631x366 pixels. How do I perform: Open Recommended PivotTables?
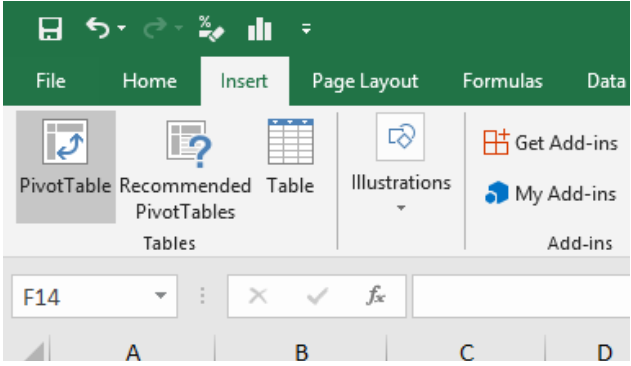pos(186,170)
